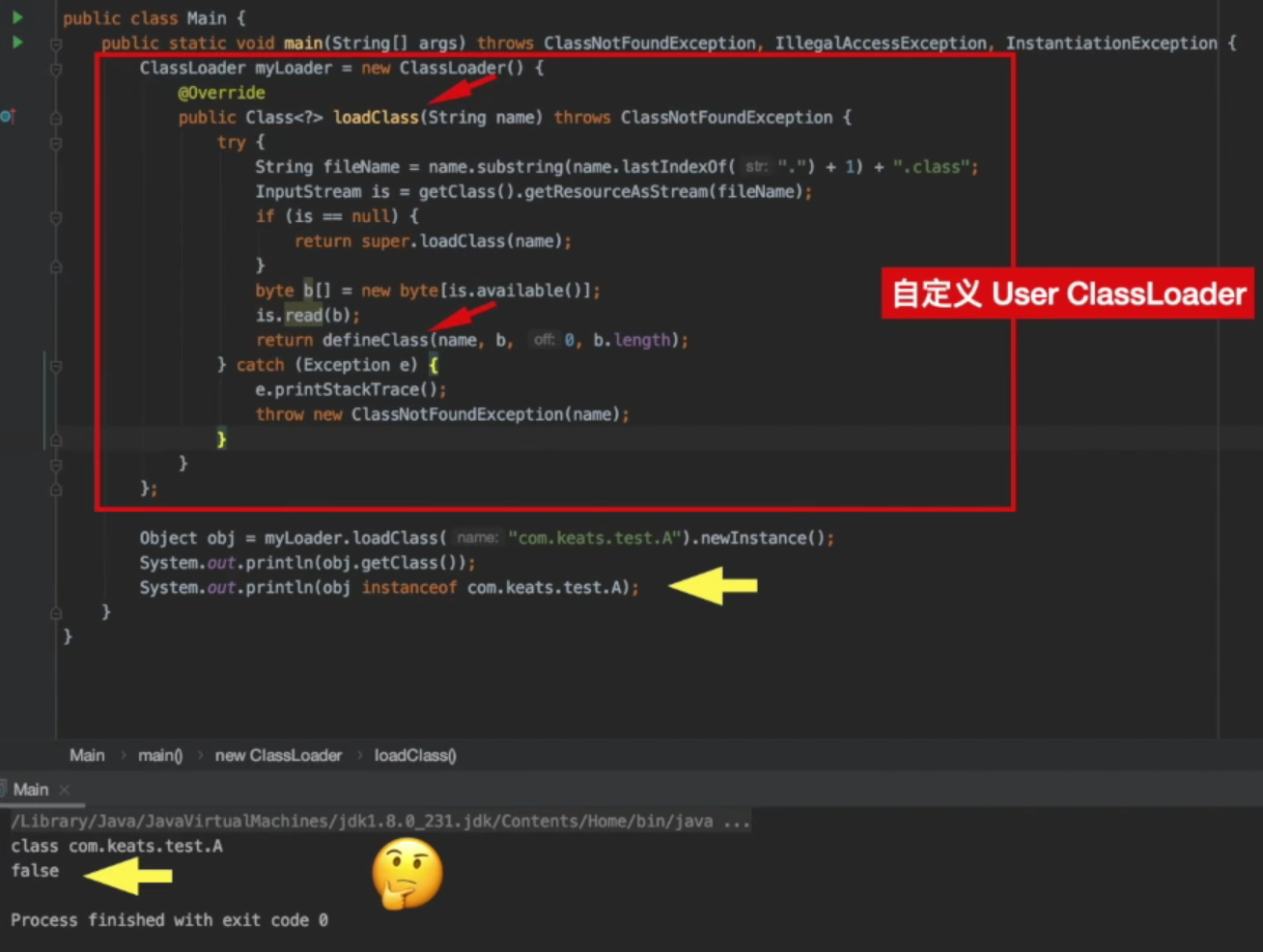Go to new ClassLoader breadcrumb

click(x=278, y=755)
